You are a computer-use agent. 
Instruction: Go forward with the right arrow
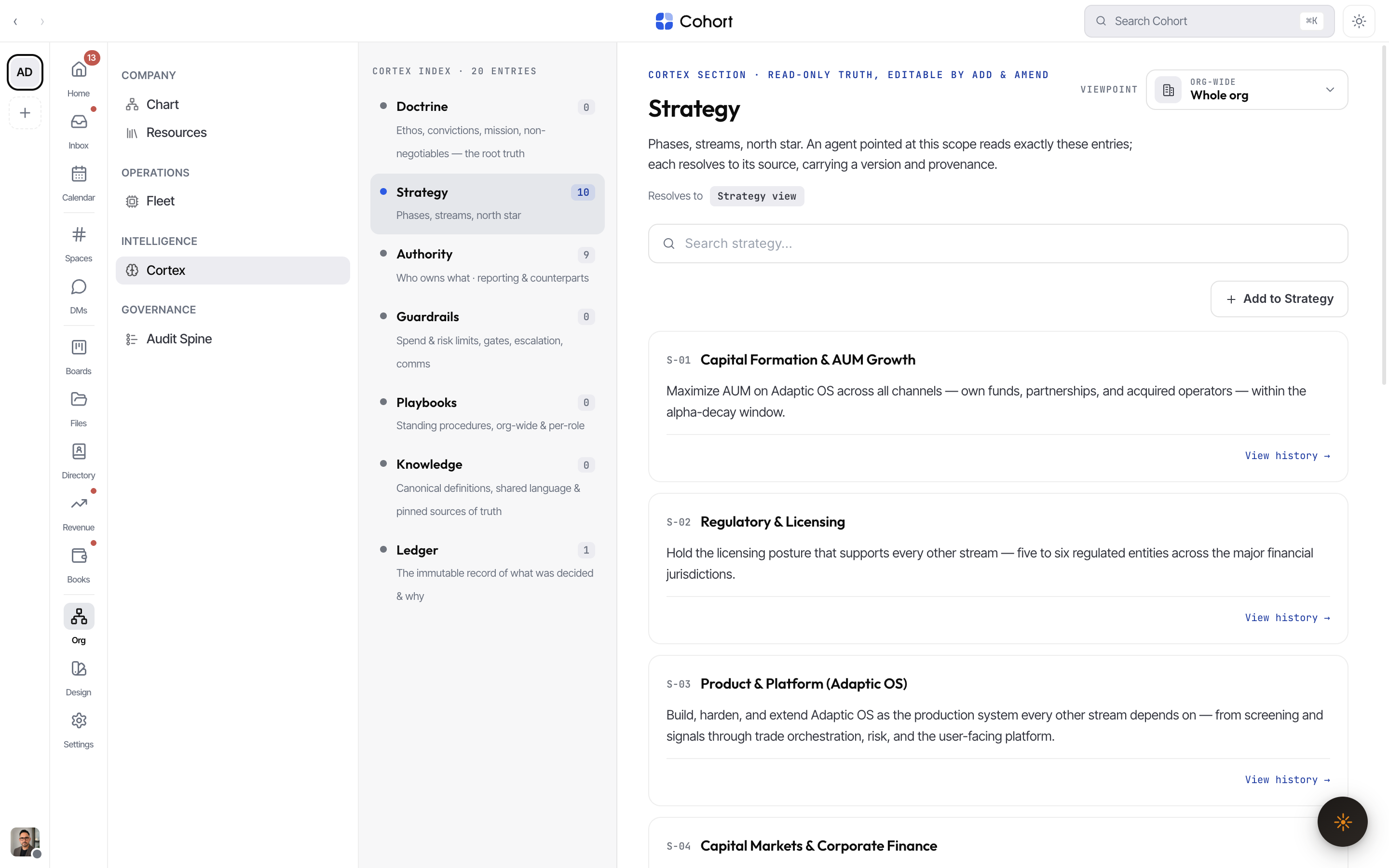(42, 22)
